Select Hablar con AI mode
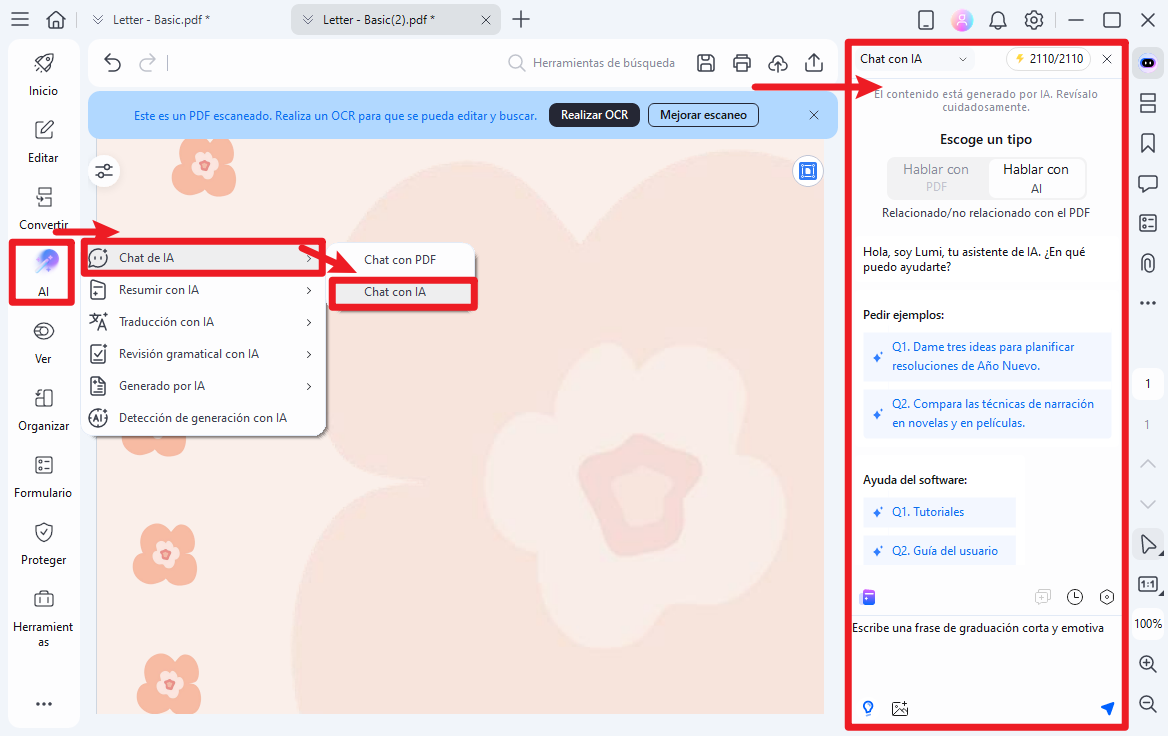This screenshot has width=1168, height=736. coord(1036,177)
